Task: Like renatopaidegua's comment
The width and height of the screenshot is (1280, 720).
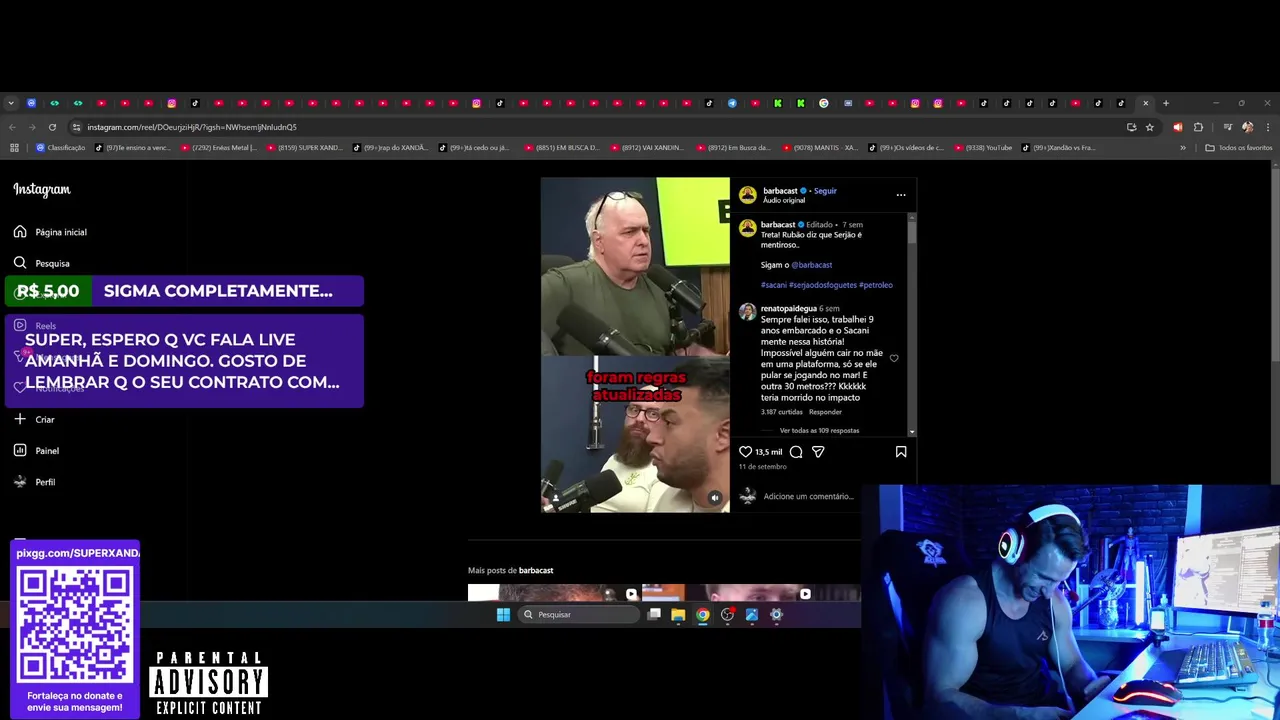Action: coord(894,358)
